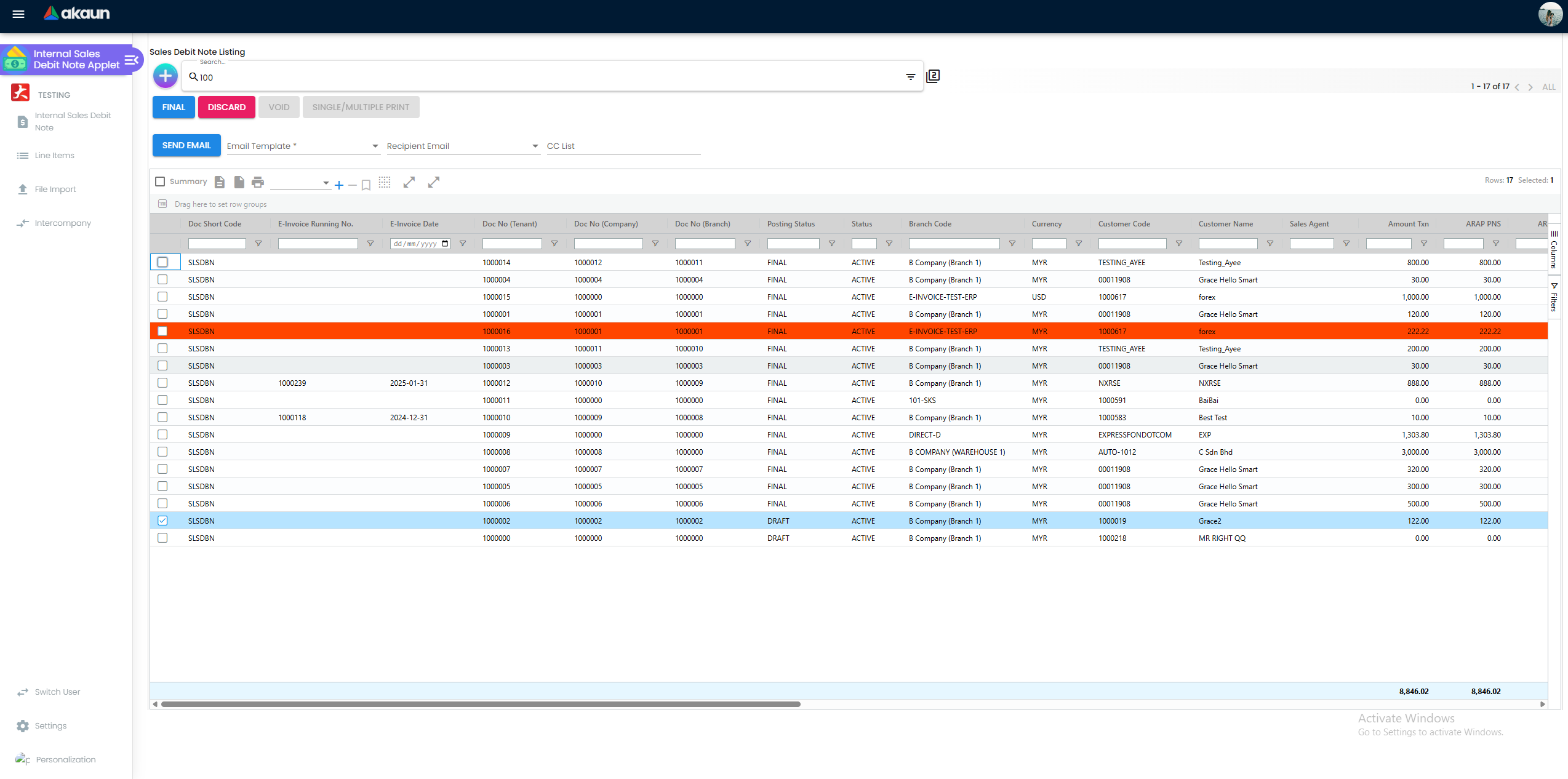Go to next page arrow
Screen dimensions: 1568x779
coord(1530,87)
